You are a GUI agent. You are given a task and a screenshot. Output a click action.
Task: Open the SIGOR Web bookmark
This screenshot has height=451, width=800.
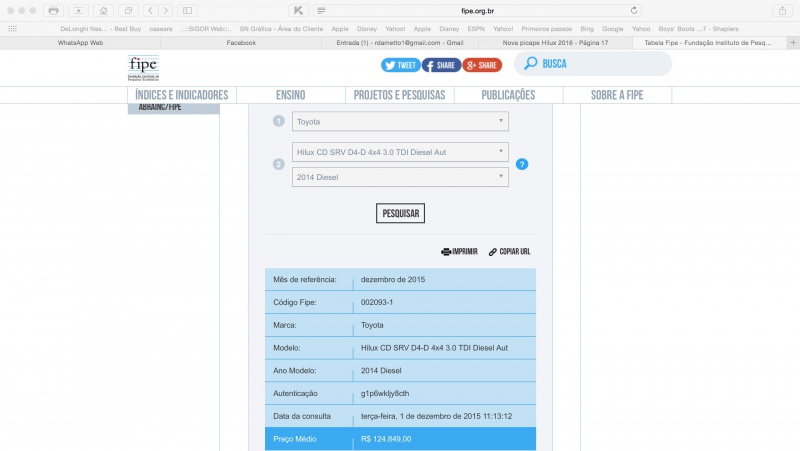tap(206, 29)
